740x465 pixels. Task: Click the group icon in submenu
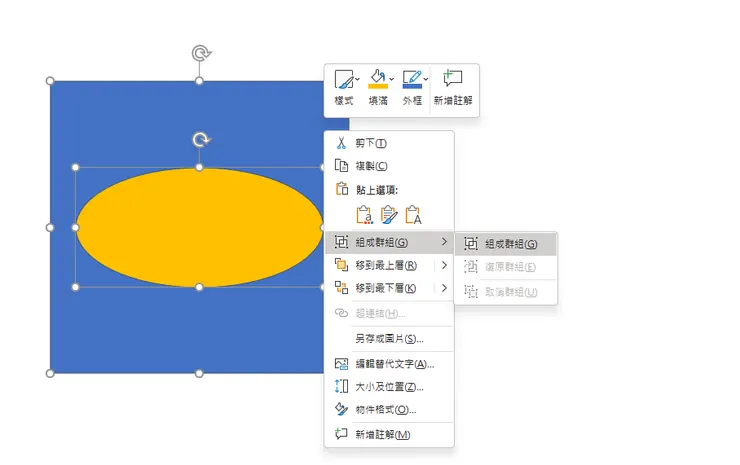click(471, 244)
